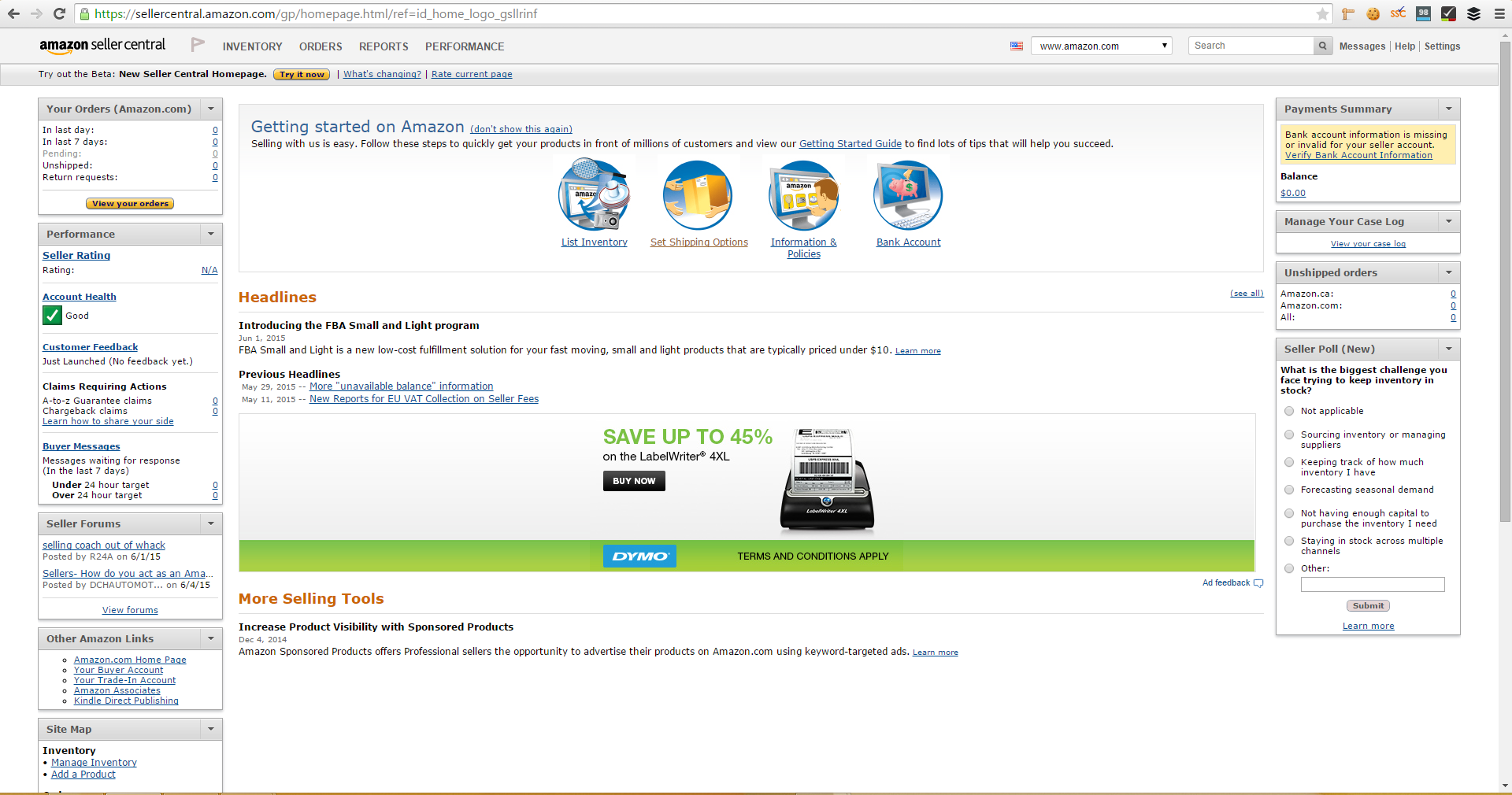Focus the Search input field
The height and width of the screenshot is (795, 1512).
(x=1251, y=46)
